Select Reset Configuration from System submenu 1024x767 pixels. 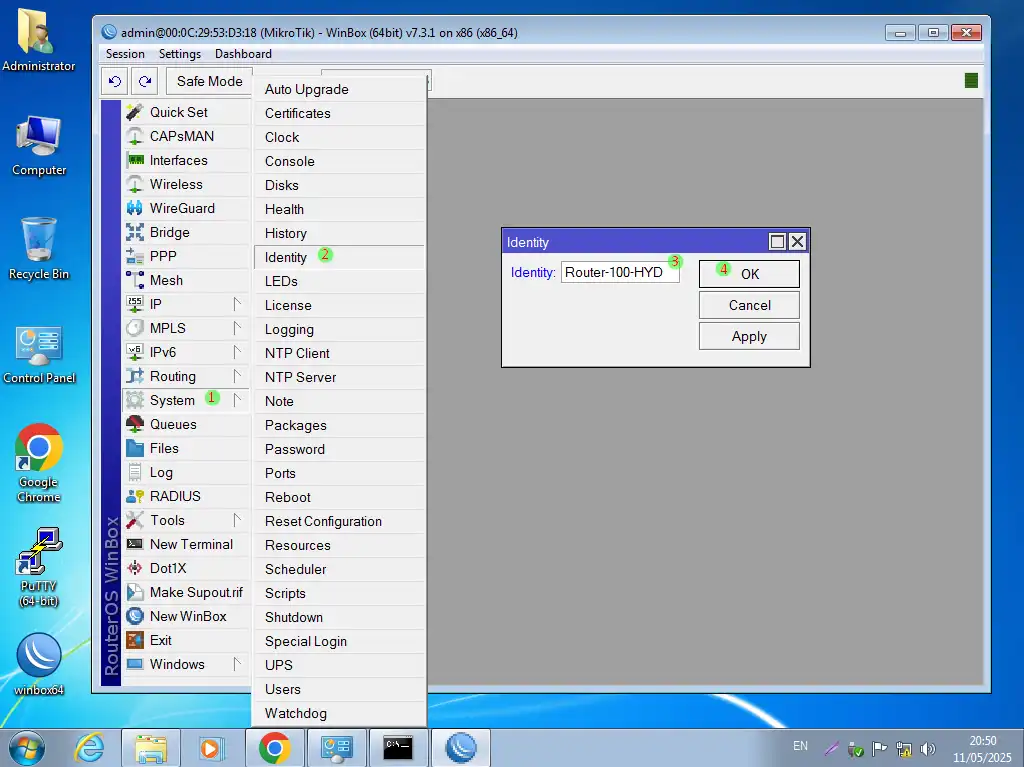pyautogui.click(x=323, y=521)
